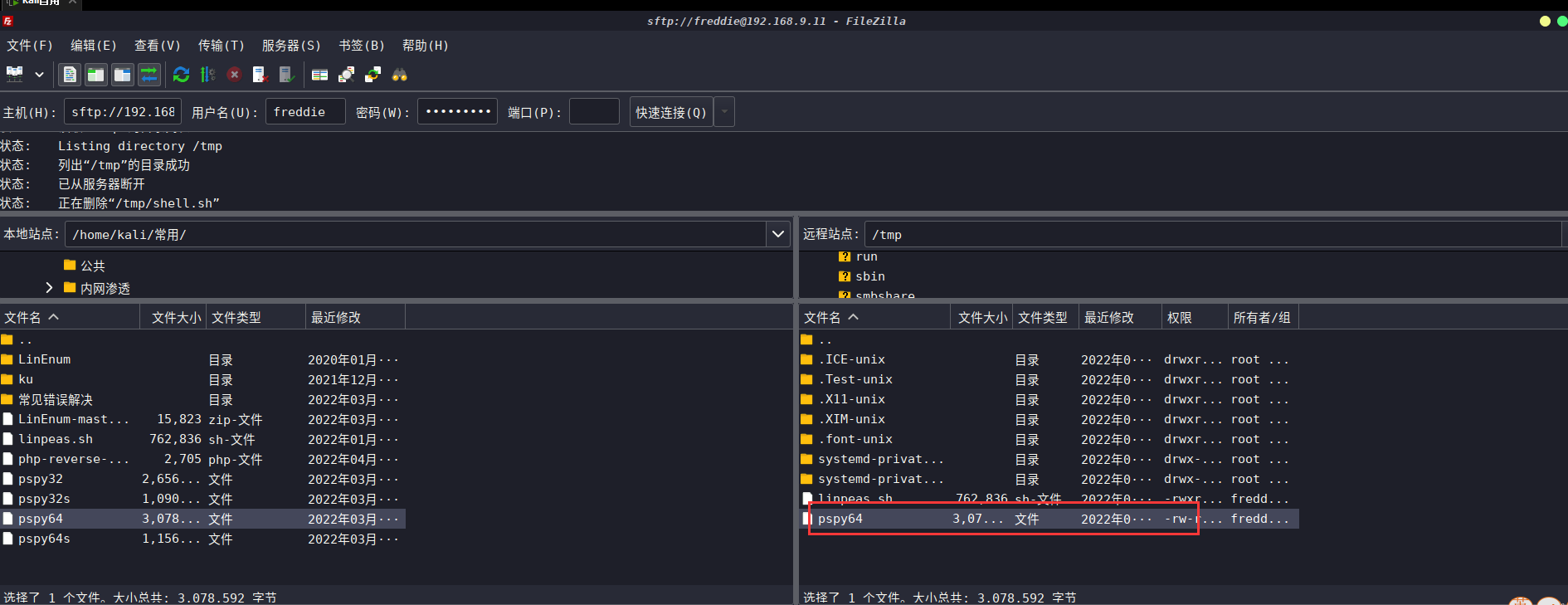This screenshot has height=605, width=1568.
Task: Refresh the file and folder lists
Action: click(x=181, y=75)
